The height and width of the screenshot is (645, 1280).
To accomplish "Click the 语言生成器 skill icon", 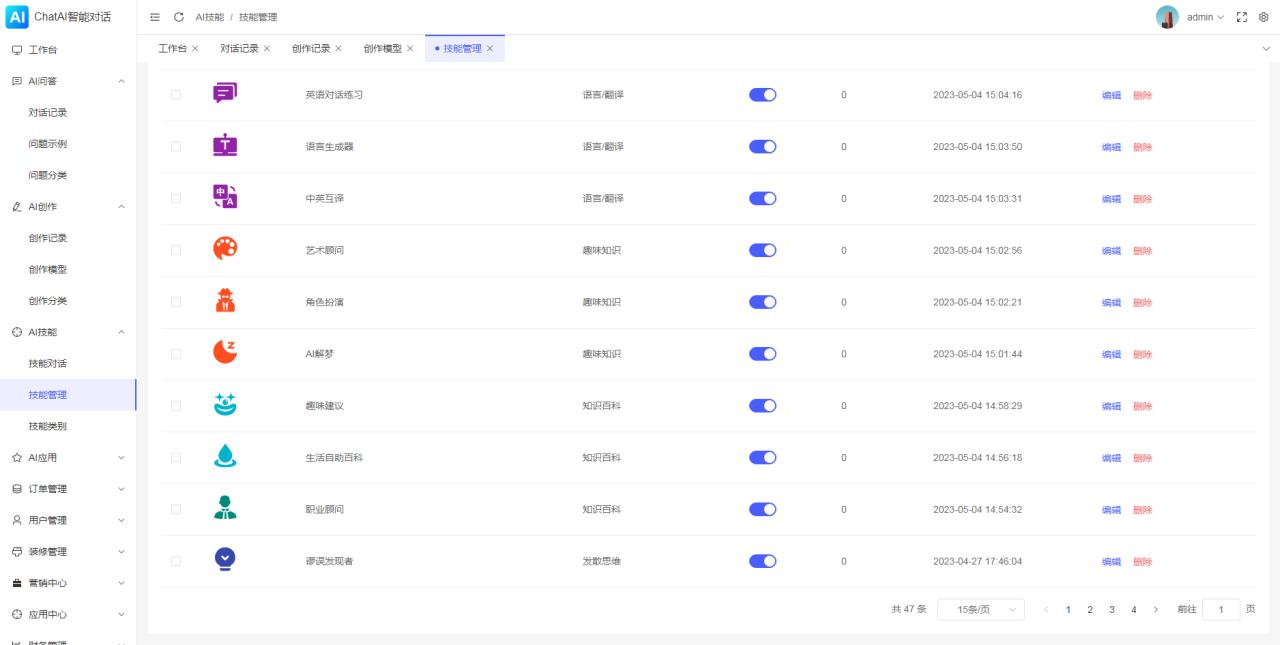I will point(225,146).
